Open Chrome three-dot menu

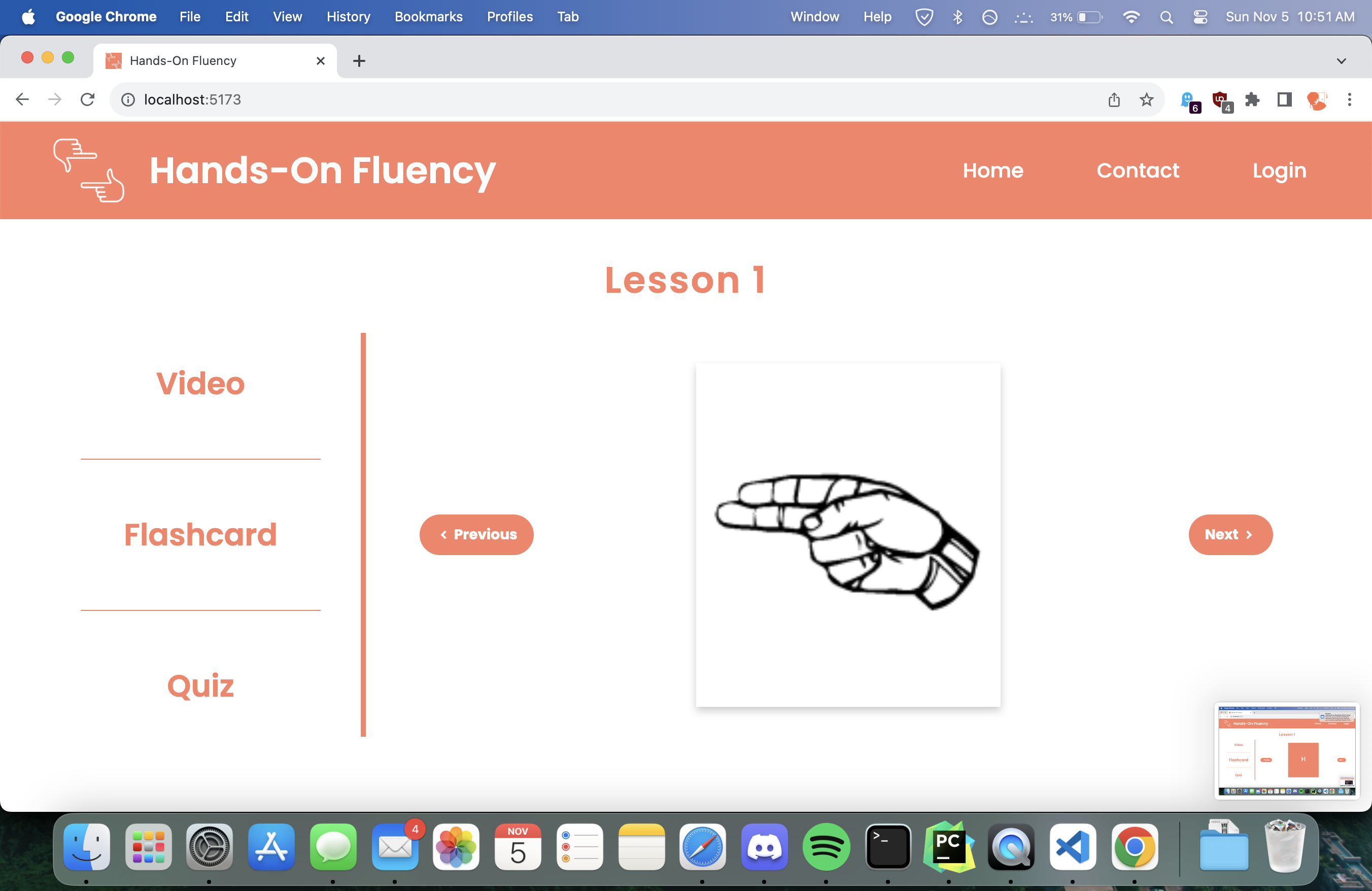tap(1350, 99)
